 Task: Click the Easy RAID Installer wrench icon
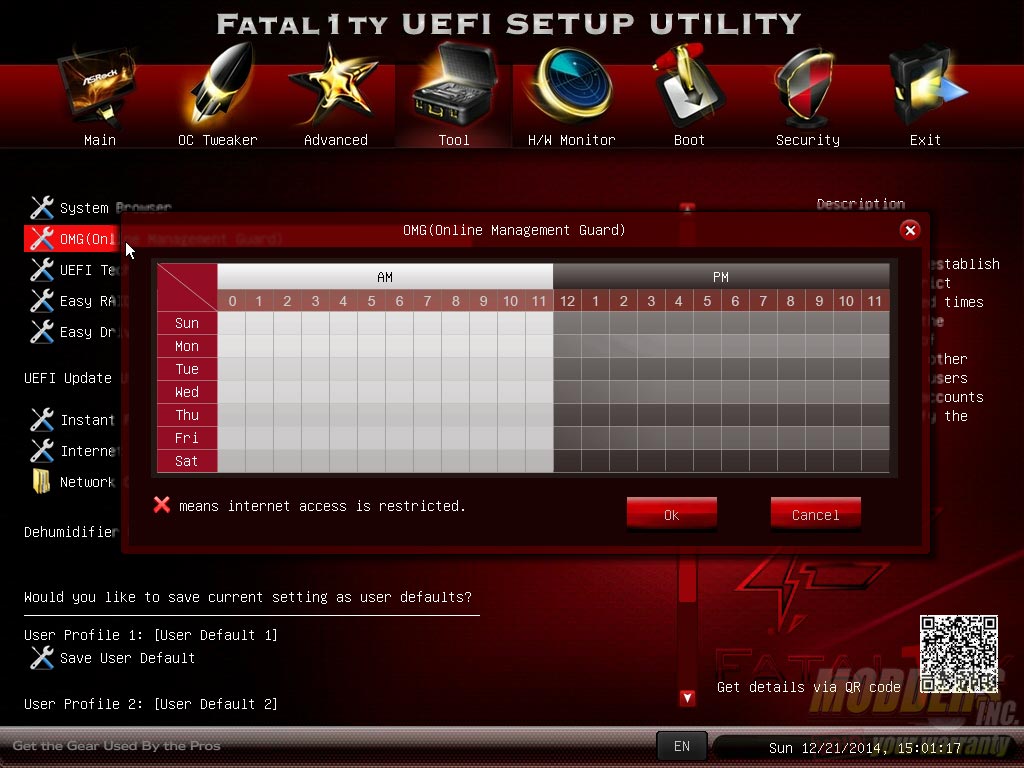tap(42, 300)
